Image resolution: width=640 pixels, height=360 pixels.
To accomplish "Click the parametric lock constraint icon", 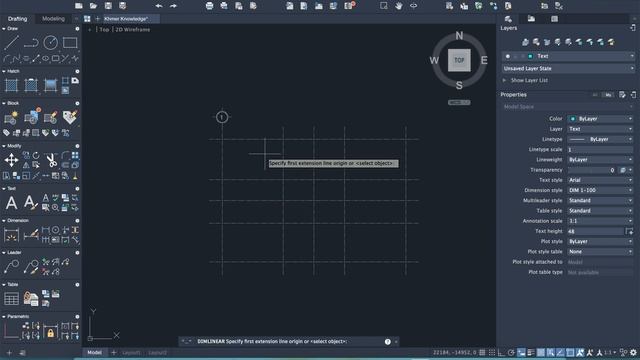I will coord(51,331).
